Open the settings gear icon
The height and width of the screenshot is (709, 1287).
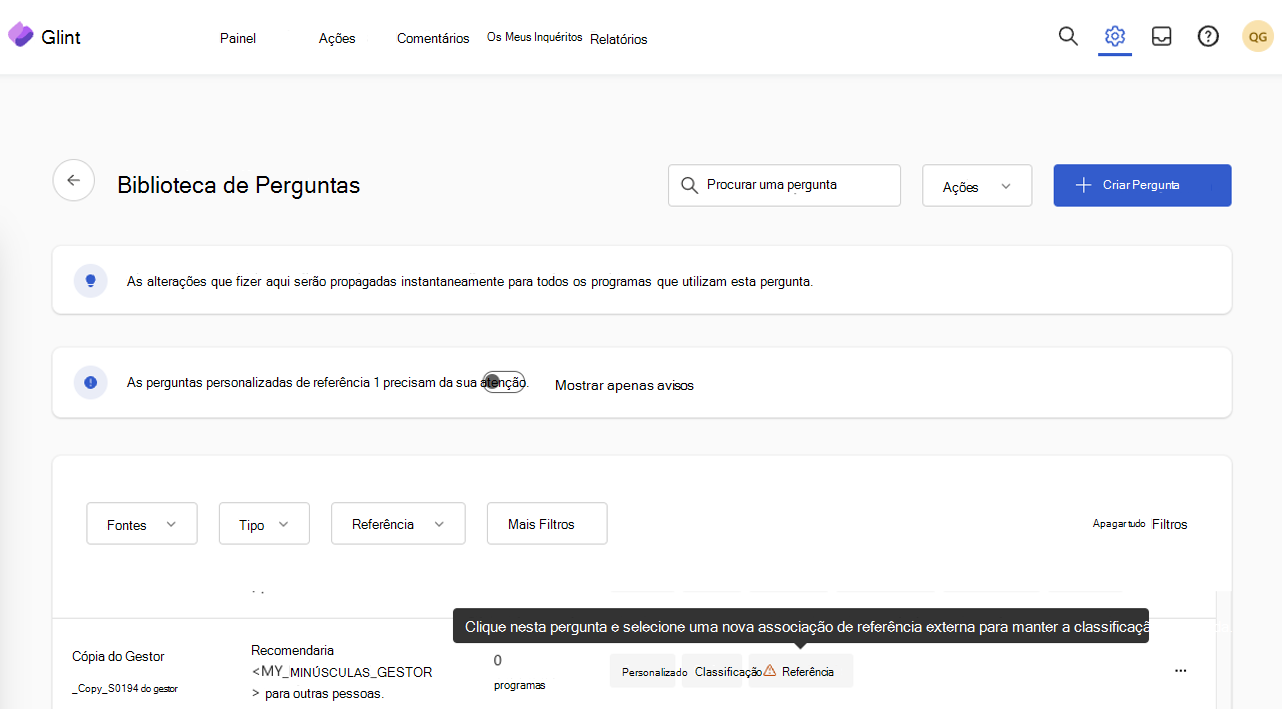(x=1114, y=35)
